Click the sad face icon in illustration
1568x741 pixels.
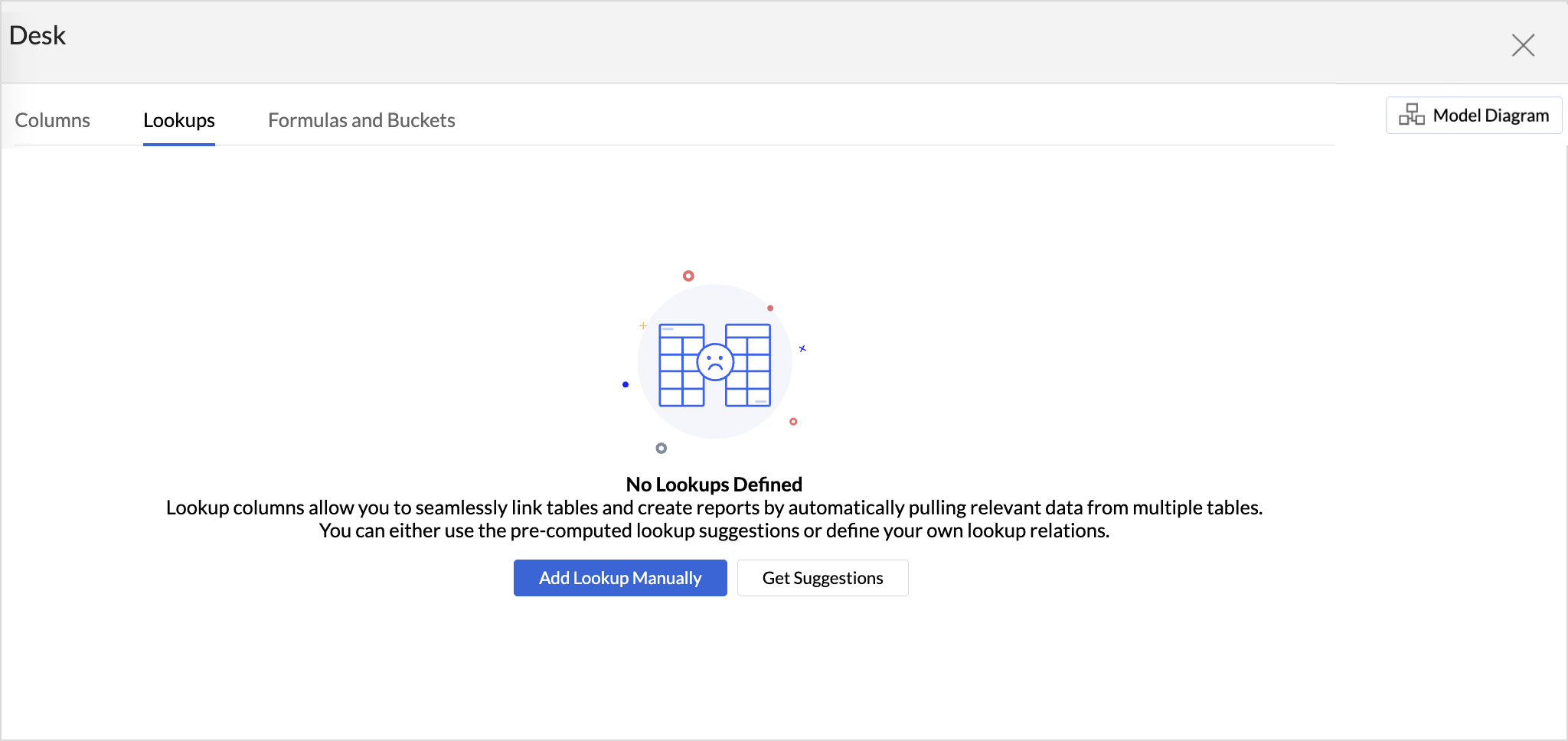(x=715, y=362)
